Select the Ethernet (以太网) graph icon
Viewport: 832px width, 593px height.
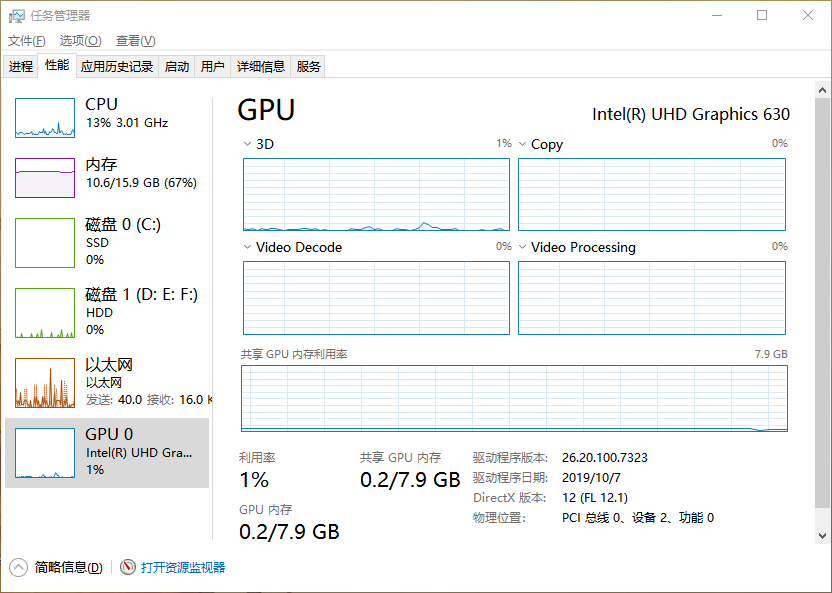click(x=45, y=383)
